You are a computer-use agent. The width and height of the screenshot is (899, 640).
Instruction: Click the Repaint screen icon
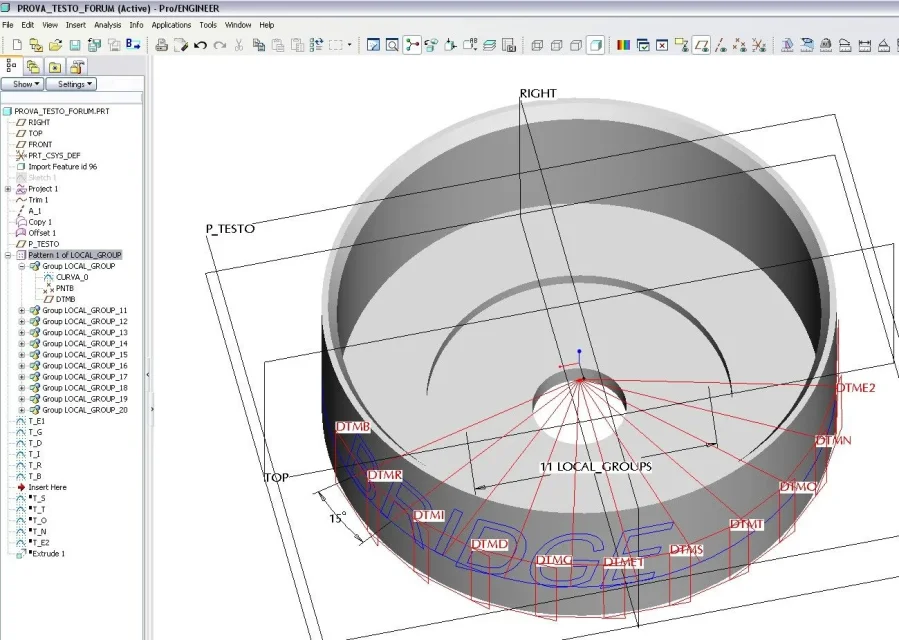pos(373,45)
